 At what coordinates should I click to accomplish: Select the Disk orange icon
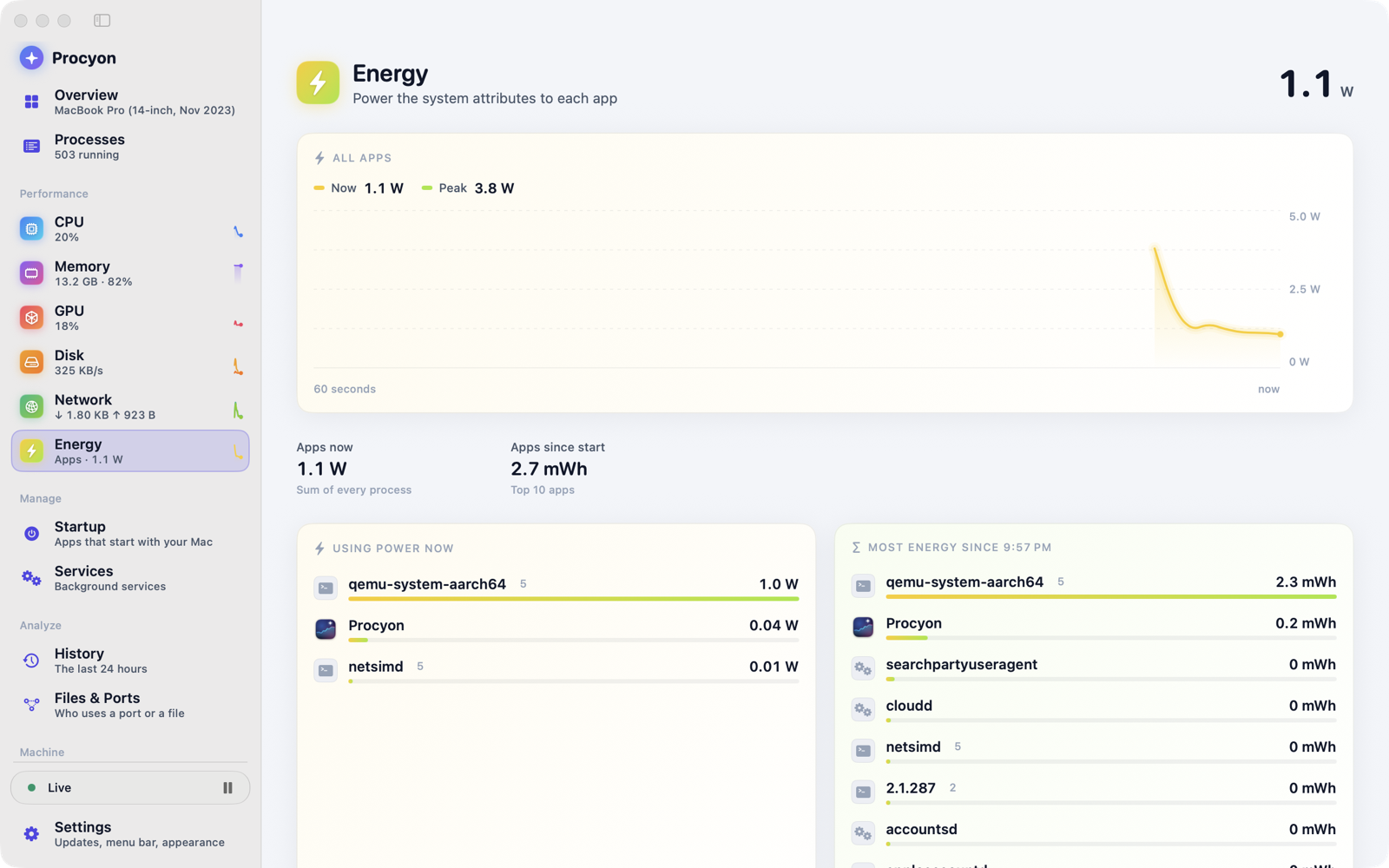coord(31,362)
